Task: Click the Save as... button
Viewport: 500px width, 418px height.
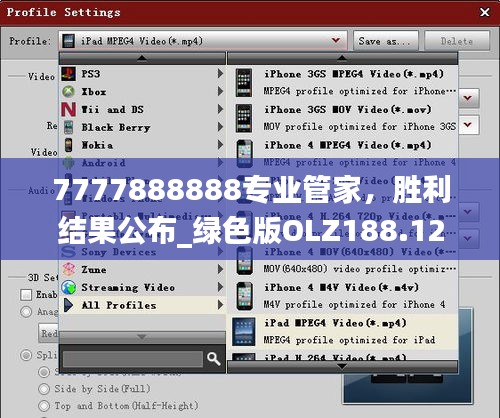Action: pyautogui.click(x=386, y=41)
